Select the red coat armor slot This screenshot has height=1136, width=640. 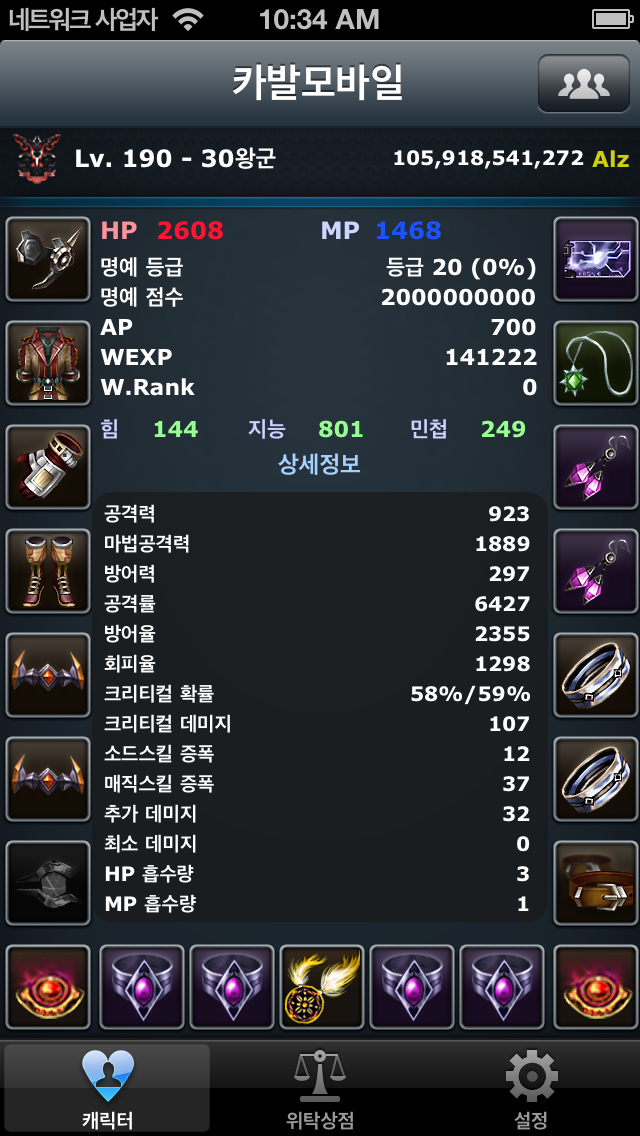[48, 363]
